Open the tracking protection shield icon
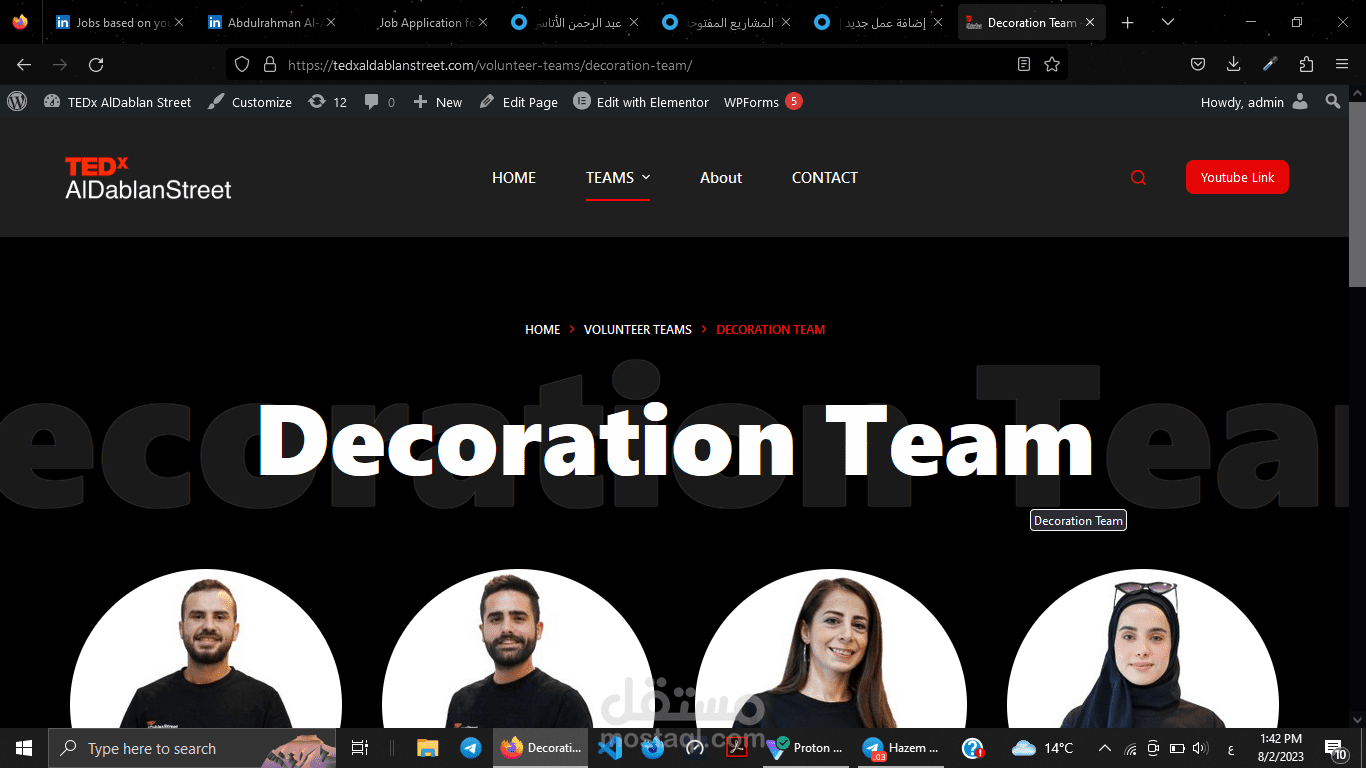 pyautogui.click(x=241, y=64)
